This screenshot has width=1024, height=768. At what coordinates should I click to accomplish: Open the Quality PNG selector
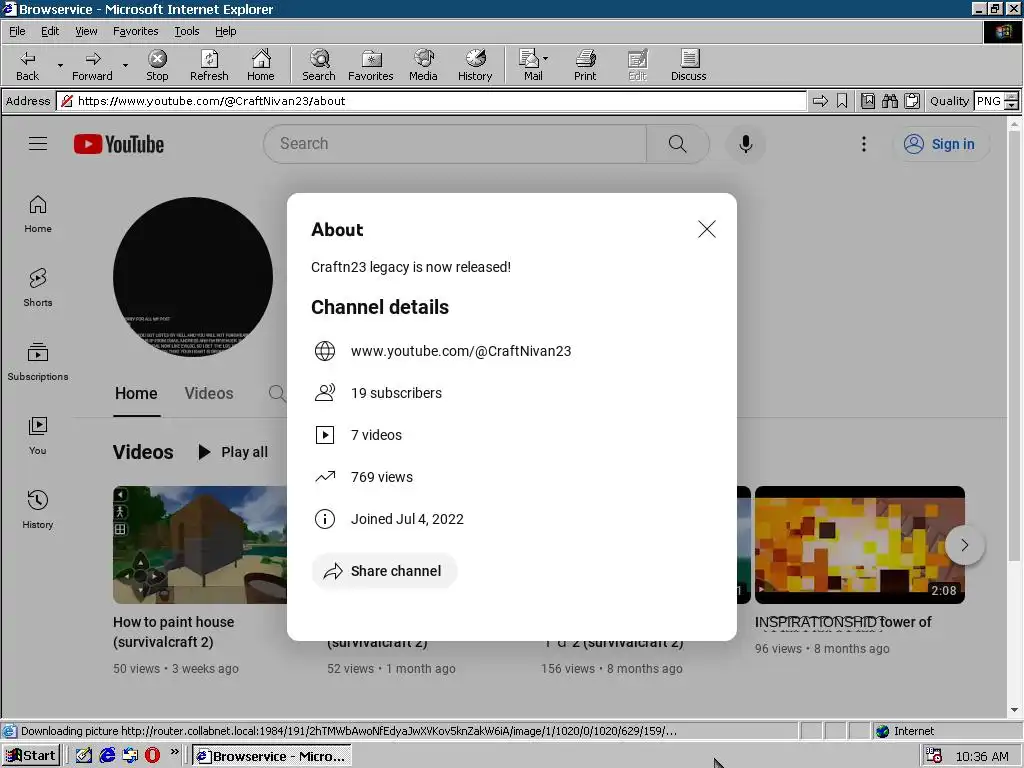coord(995,101)
